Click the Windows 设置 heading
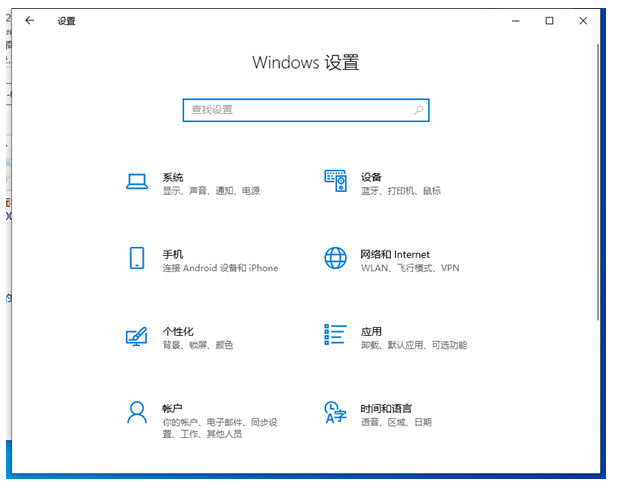Viewport: 617px width, 483px height. (x=306, y=63)
